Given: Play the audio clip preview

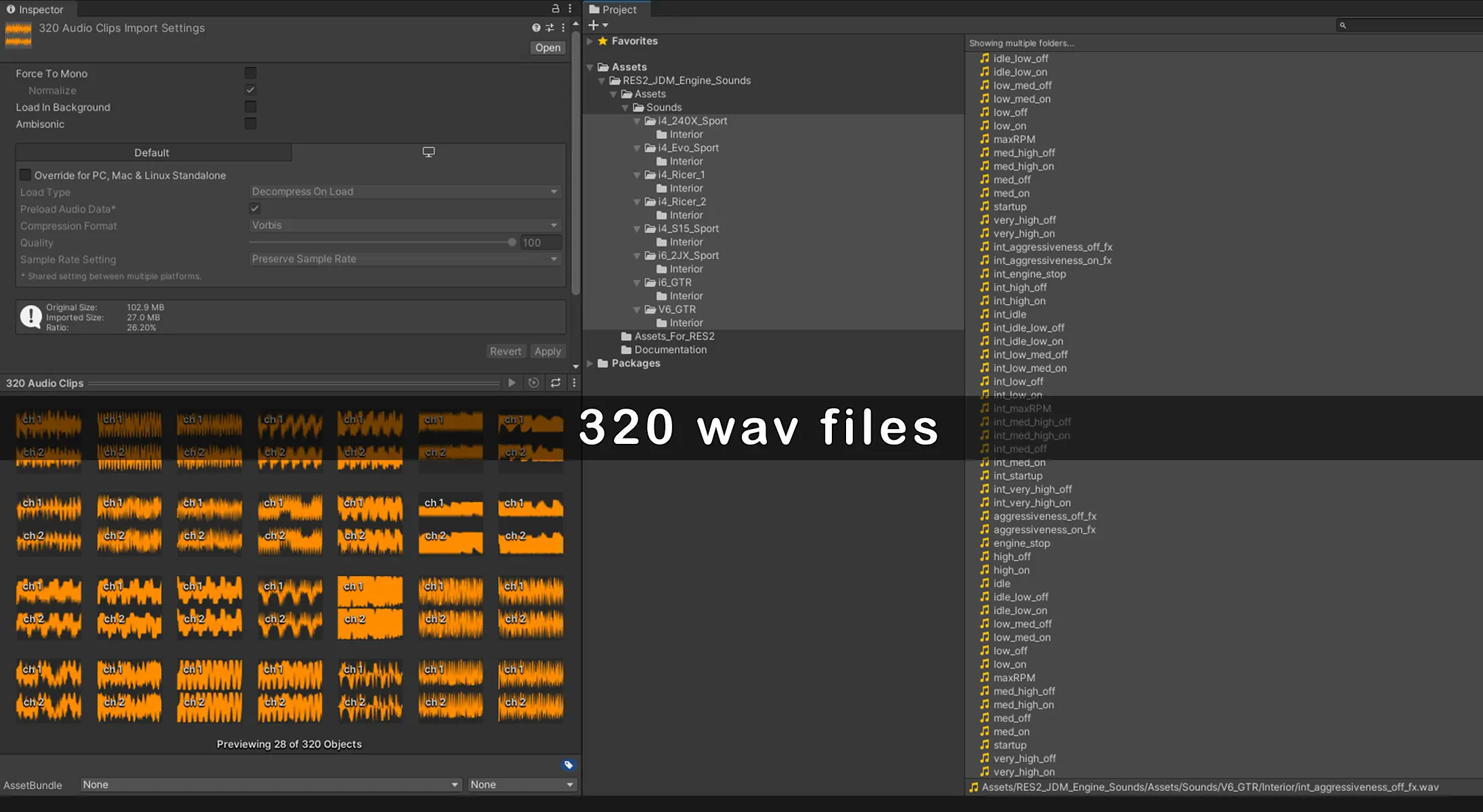Looking at the screenshot, I should click(512, 383).
